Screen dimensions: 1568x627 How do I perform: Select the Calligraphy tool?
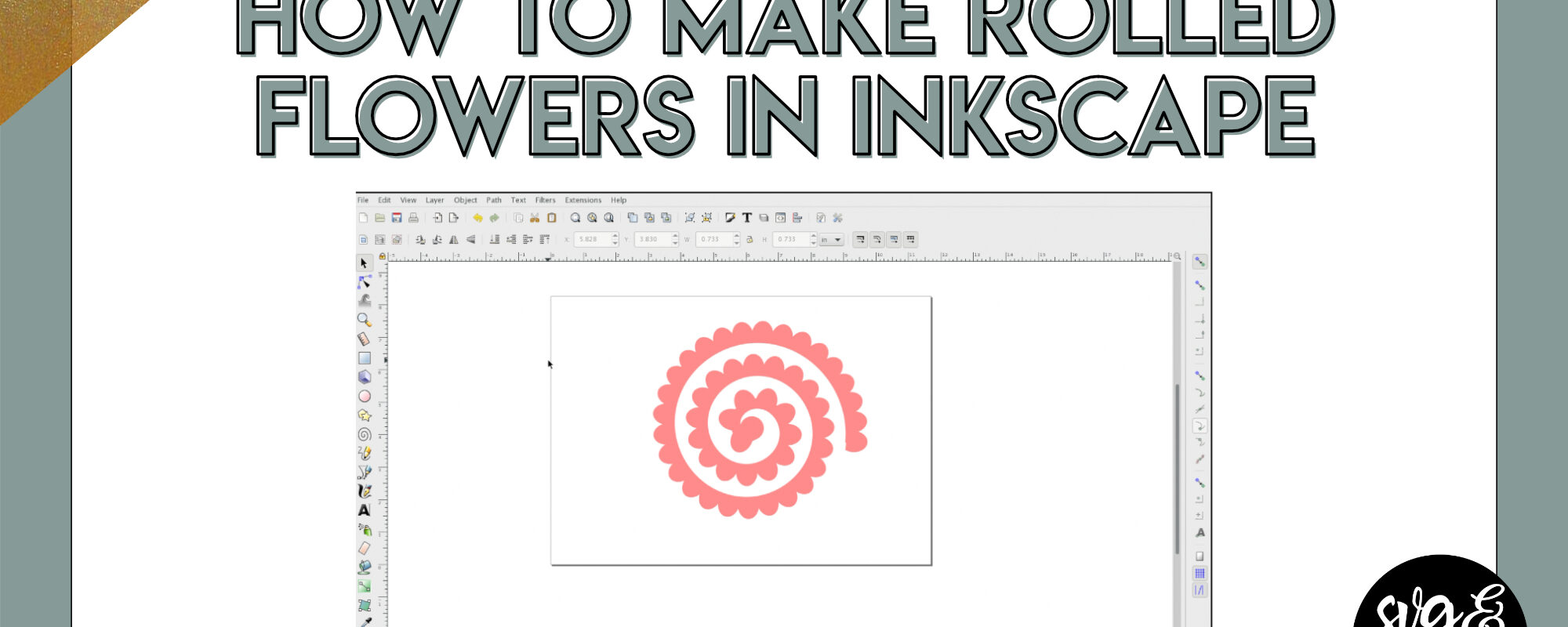(364, 491)
